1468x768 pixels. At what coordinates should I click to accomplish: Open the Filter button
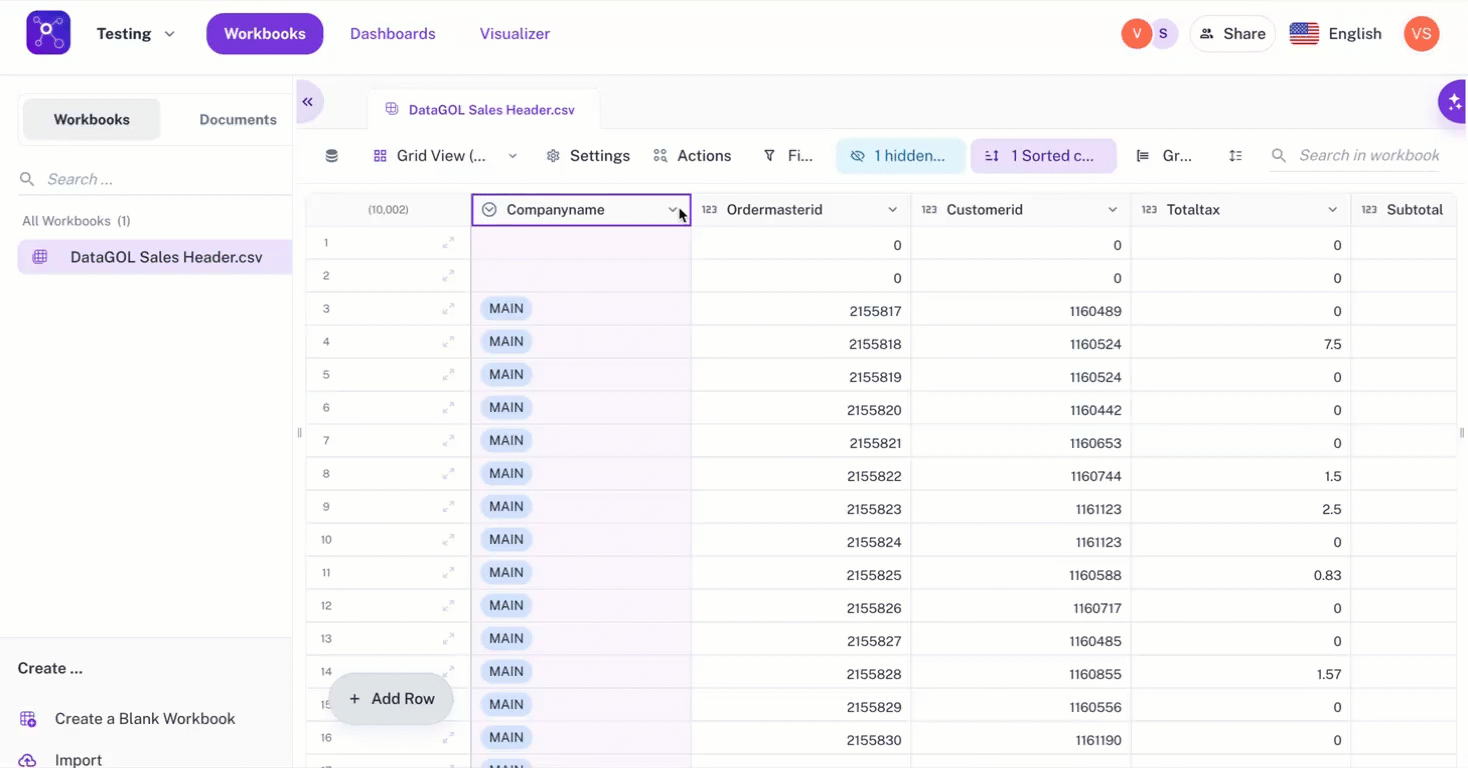[789, 156]
